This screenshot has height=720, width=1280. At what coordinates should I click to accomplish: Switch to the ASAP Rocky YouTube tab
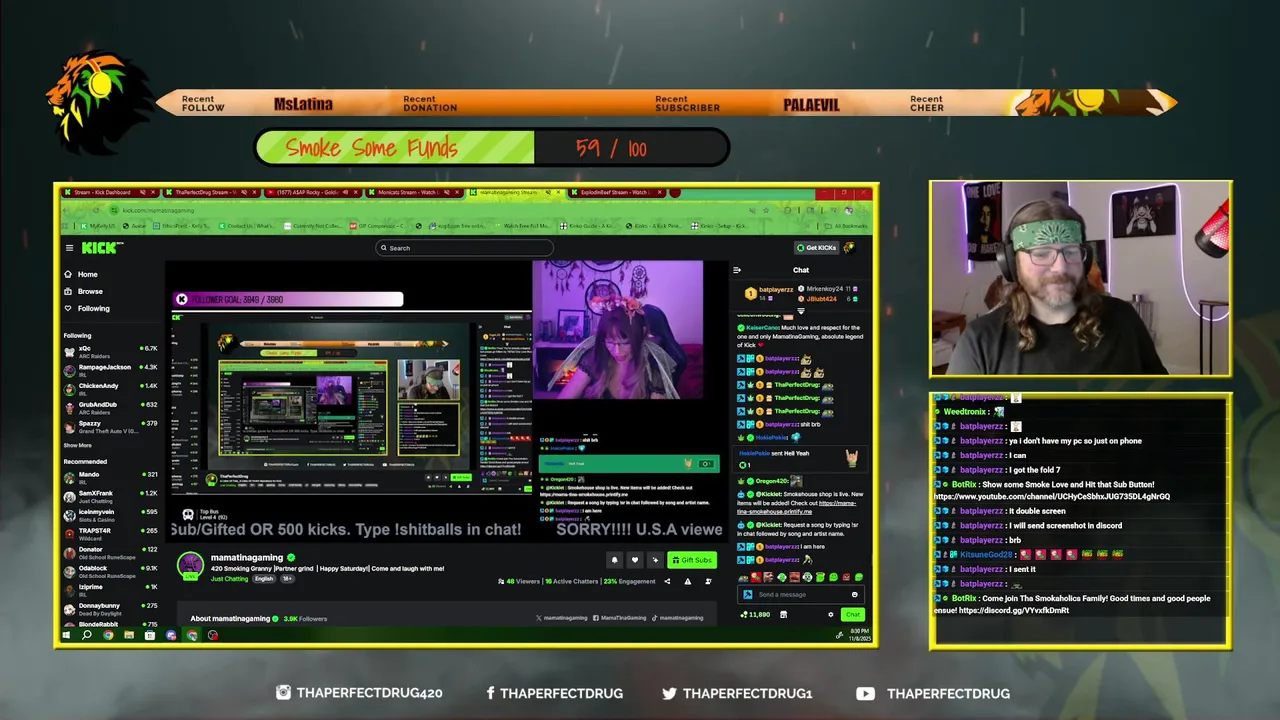point(313,192)
